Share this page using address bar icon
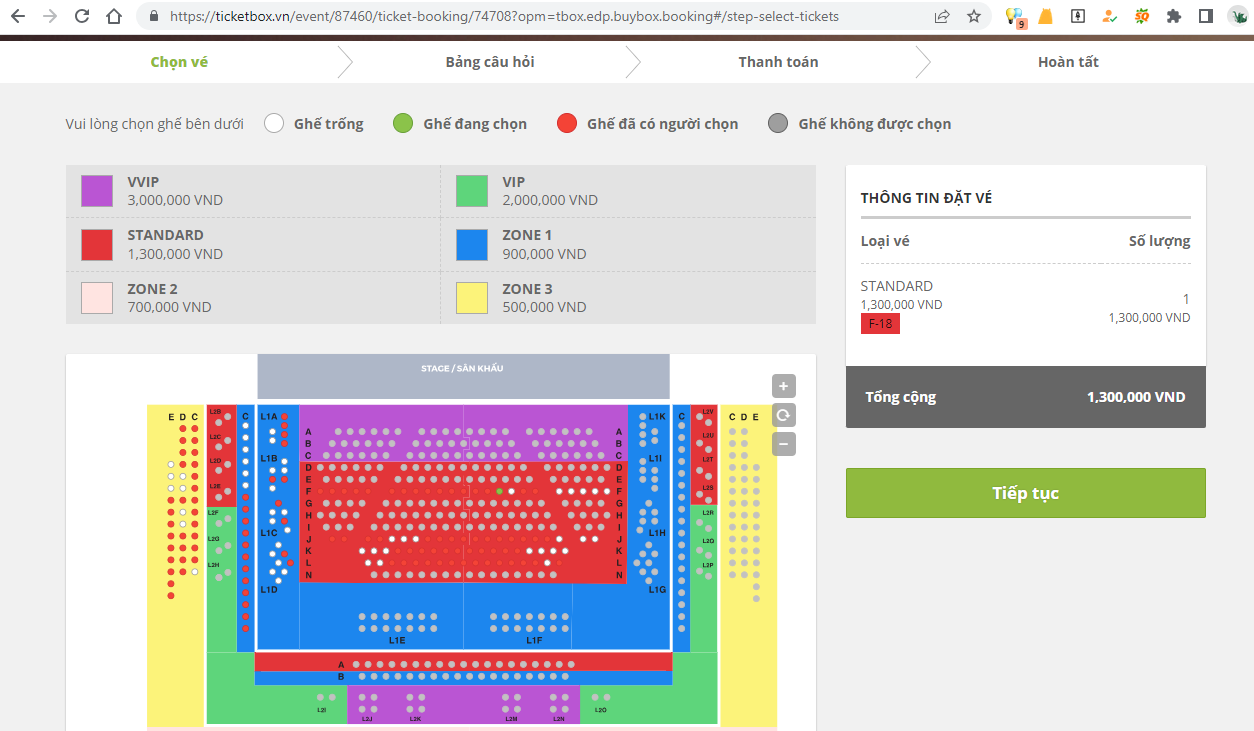 [x=942, y=16]
